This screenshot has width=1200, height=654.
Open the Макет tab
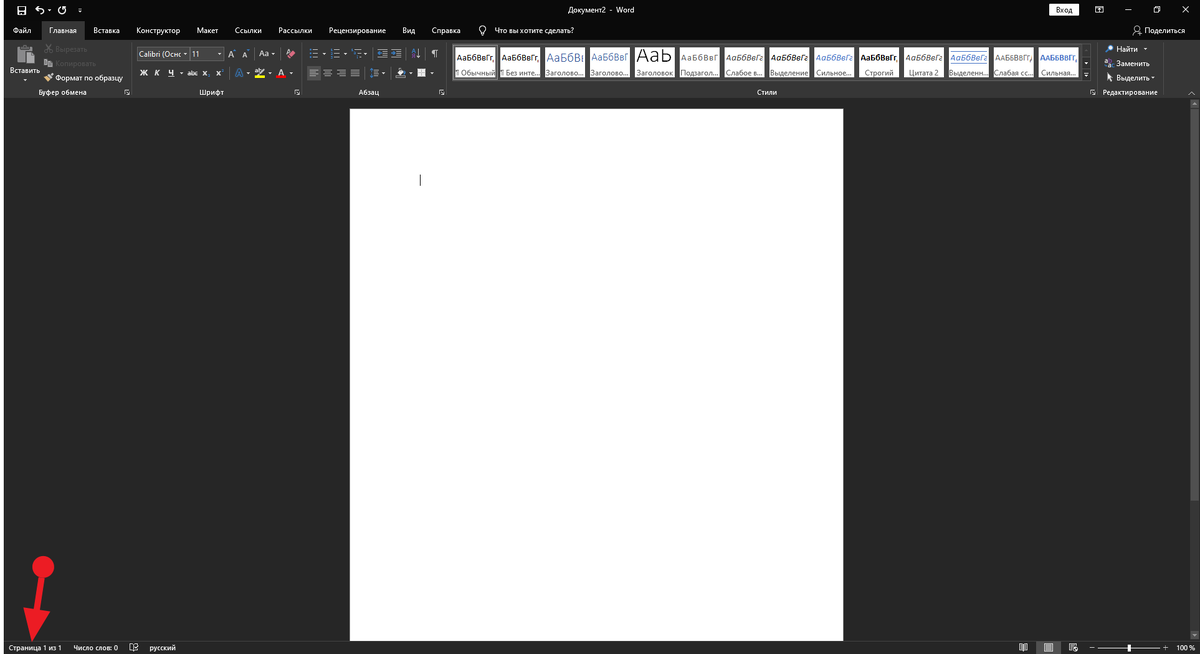207,30
